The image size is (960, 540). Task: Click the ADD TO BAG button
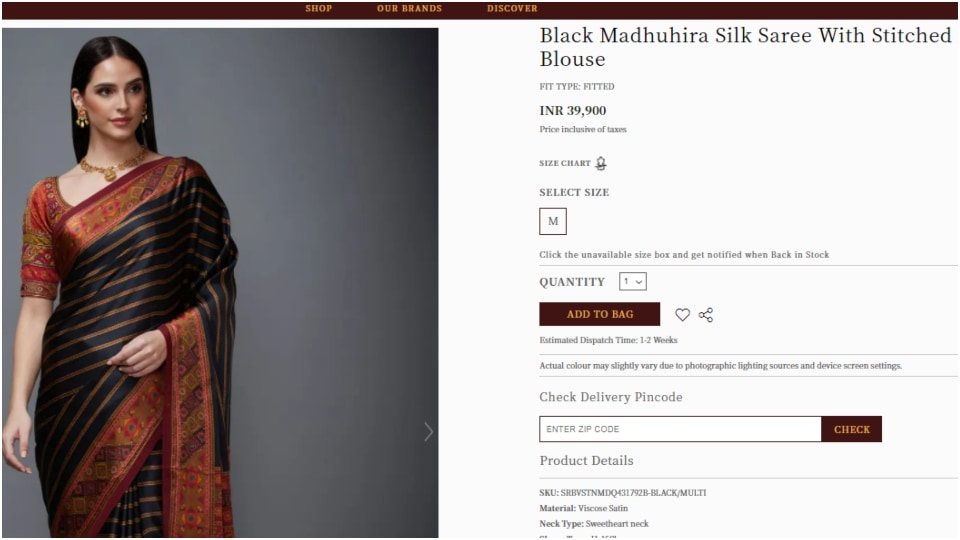[x=599, y=314]
